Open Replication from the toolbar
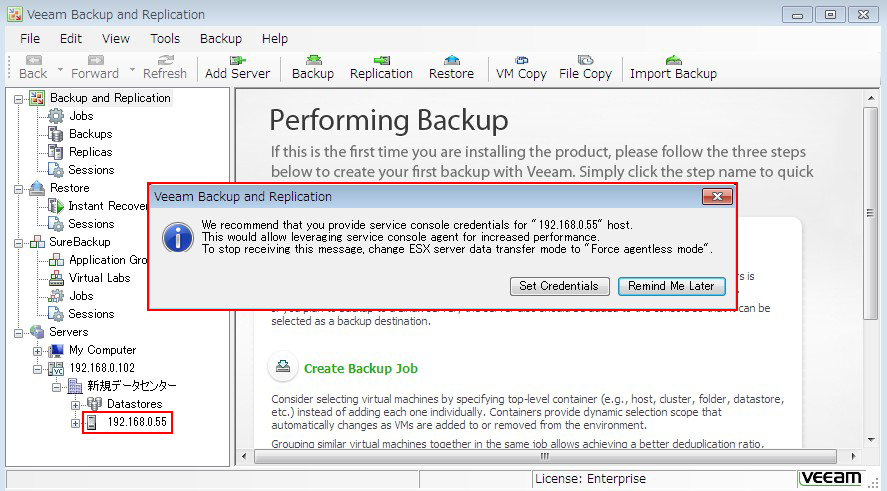The width and height of the screenshot is (887, 491). pos(381,67)
